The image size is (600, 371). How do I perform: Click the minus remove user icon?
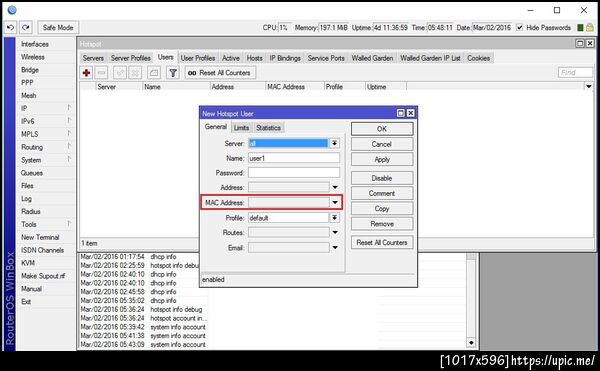click(x=101, y=73)
